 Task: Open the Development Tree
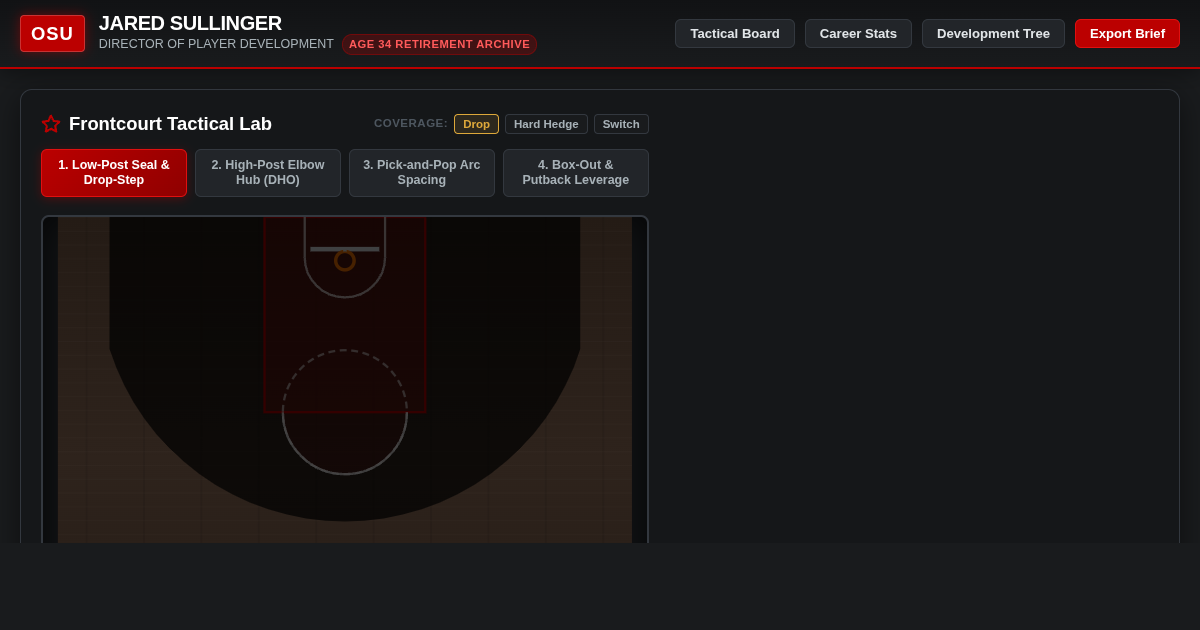993,33
